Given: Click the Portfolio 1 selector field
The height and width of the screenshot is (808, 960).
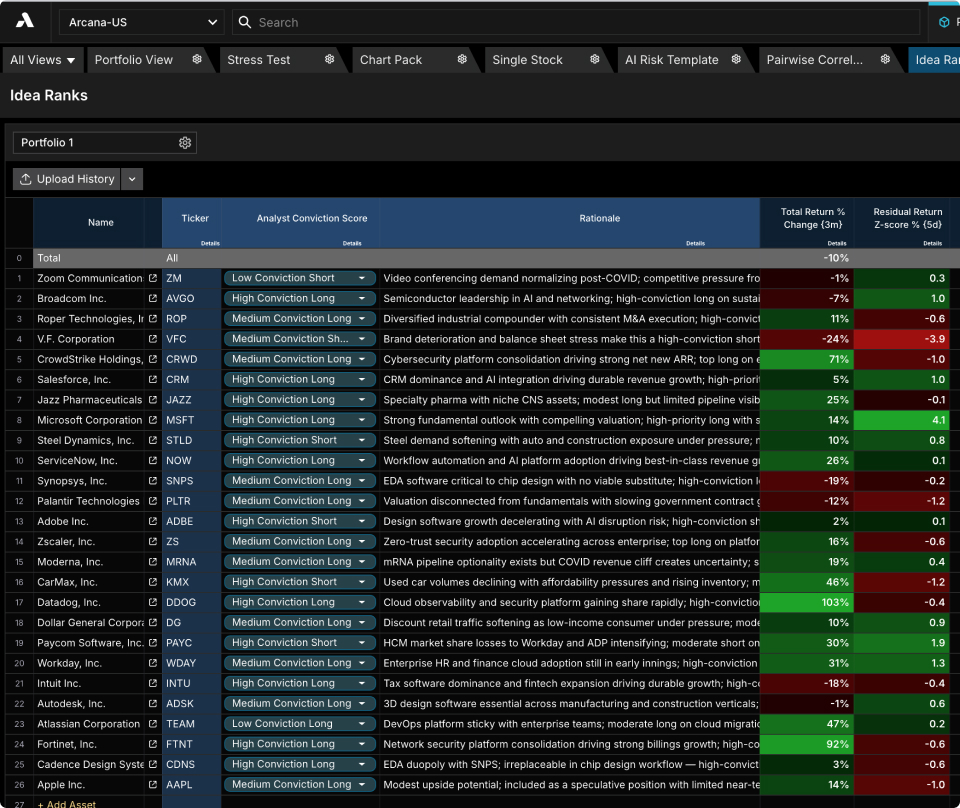Looking at the screenshot, I should (105, 143).
